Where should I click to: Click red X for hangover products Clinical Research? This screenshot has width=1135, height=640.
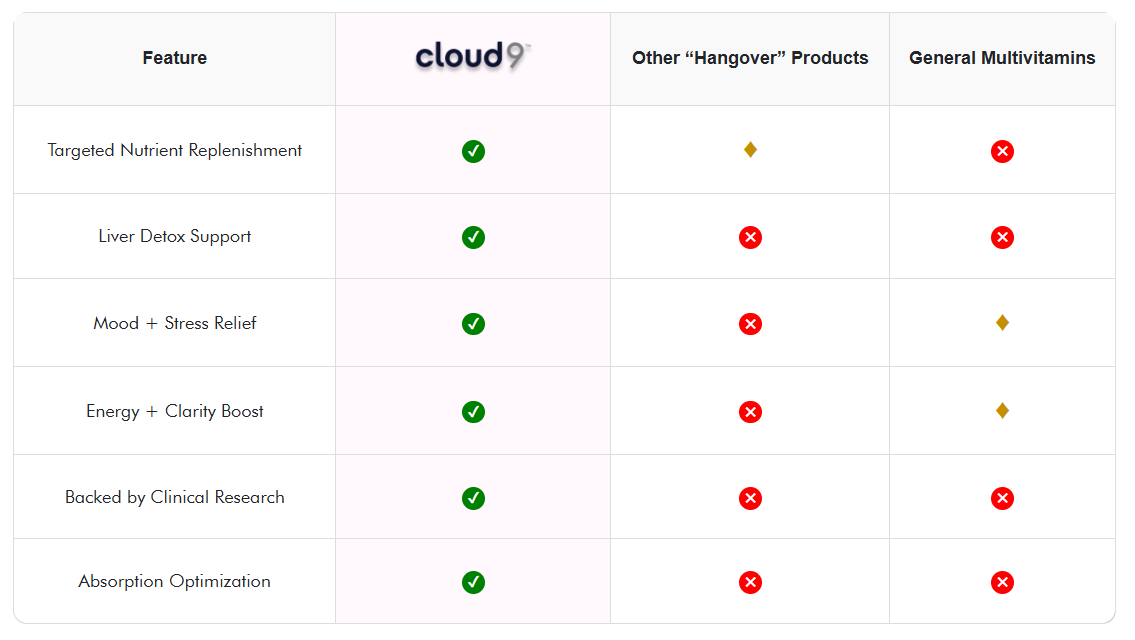tap(750, 498)
